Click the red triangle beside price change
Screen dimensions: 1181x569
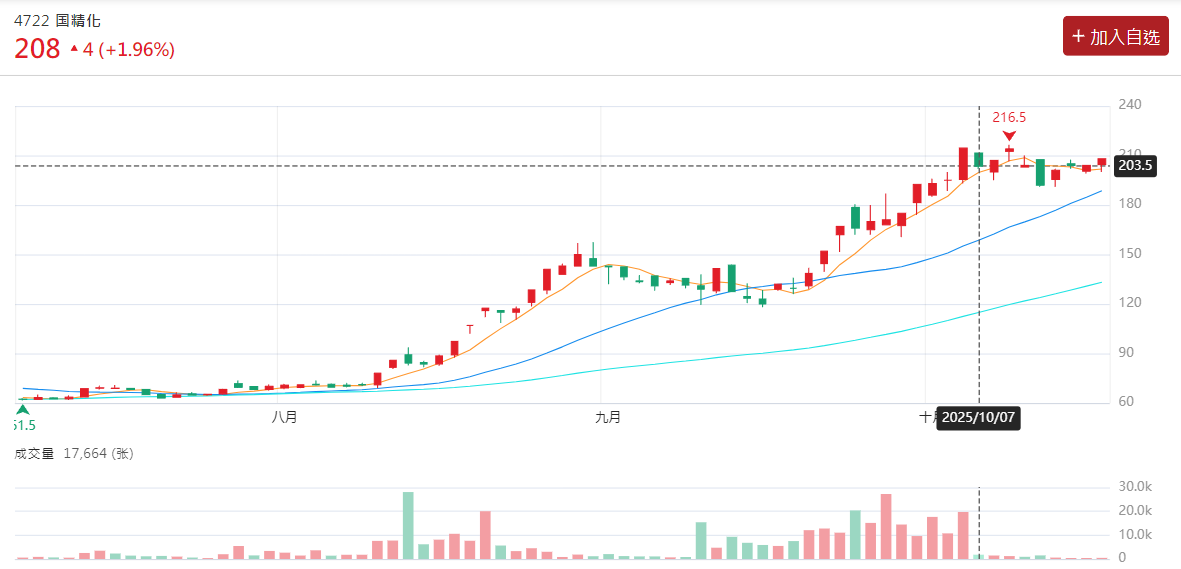tap(74, 48)
